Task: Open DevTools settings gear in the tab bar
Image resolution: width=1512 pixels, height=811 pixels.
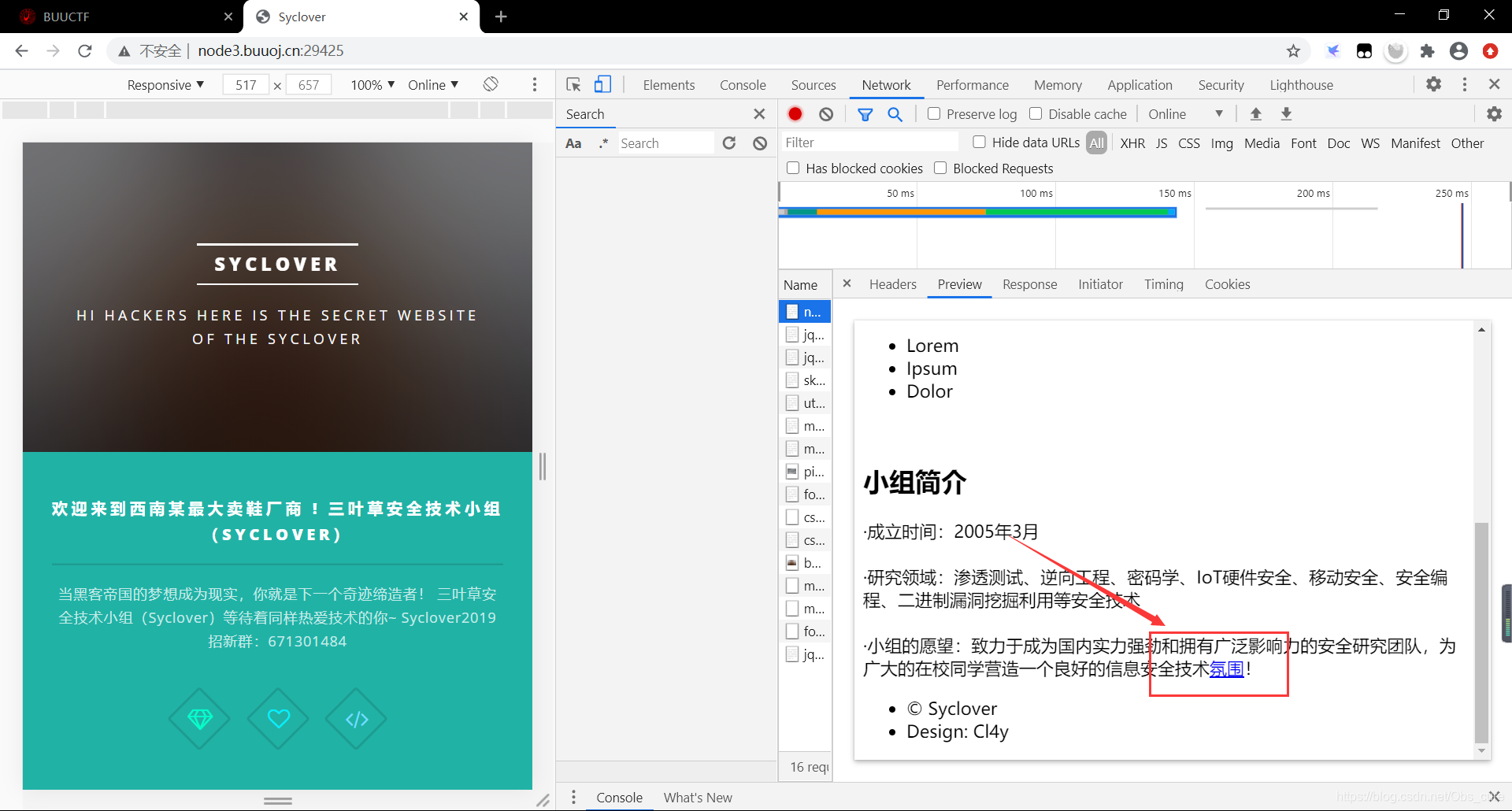Action: click(1433, 84)
